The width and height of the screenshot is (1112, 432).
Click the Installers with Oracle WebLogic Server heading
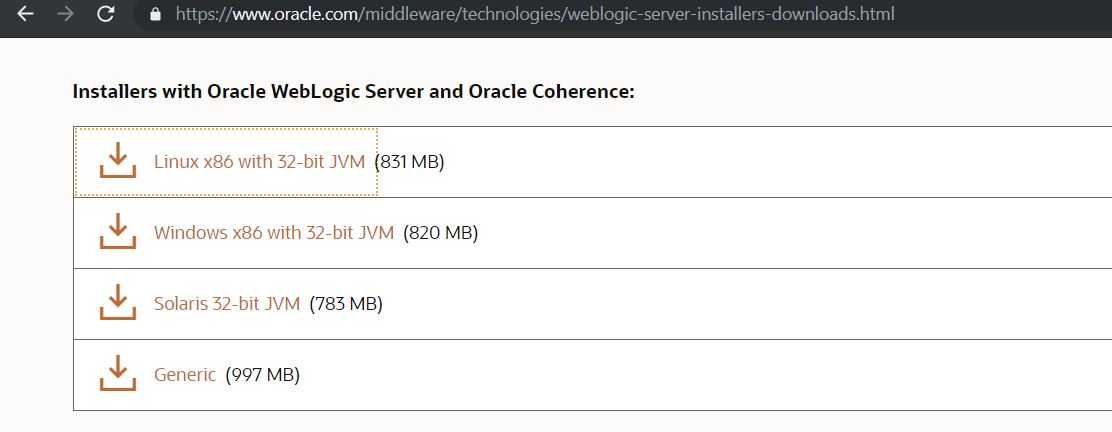coord(250,92)
